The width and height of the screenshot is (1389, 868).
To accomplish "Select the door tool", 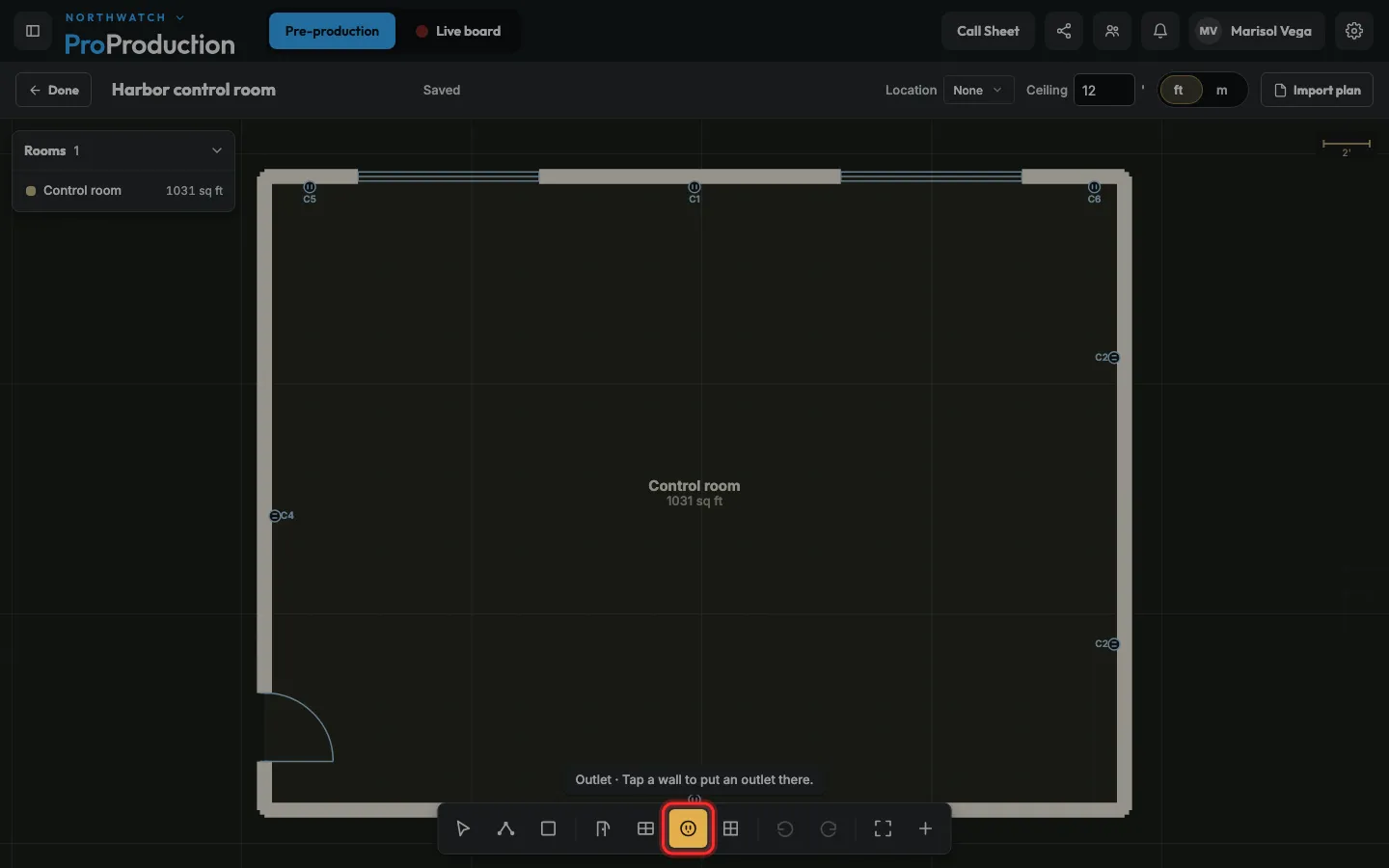I will tap(603, 828).
